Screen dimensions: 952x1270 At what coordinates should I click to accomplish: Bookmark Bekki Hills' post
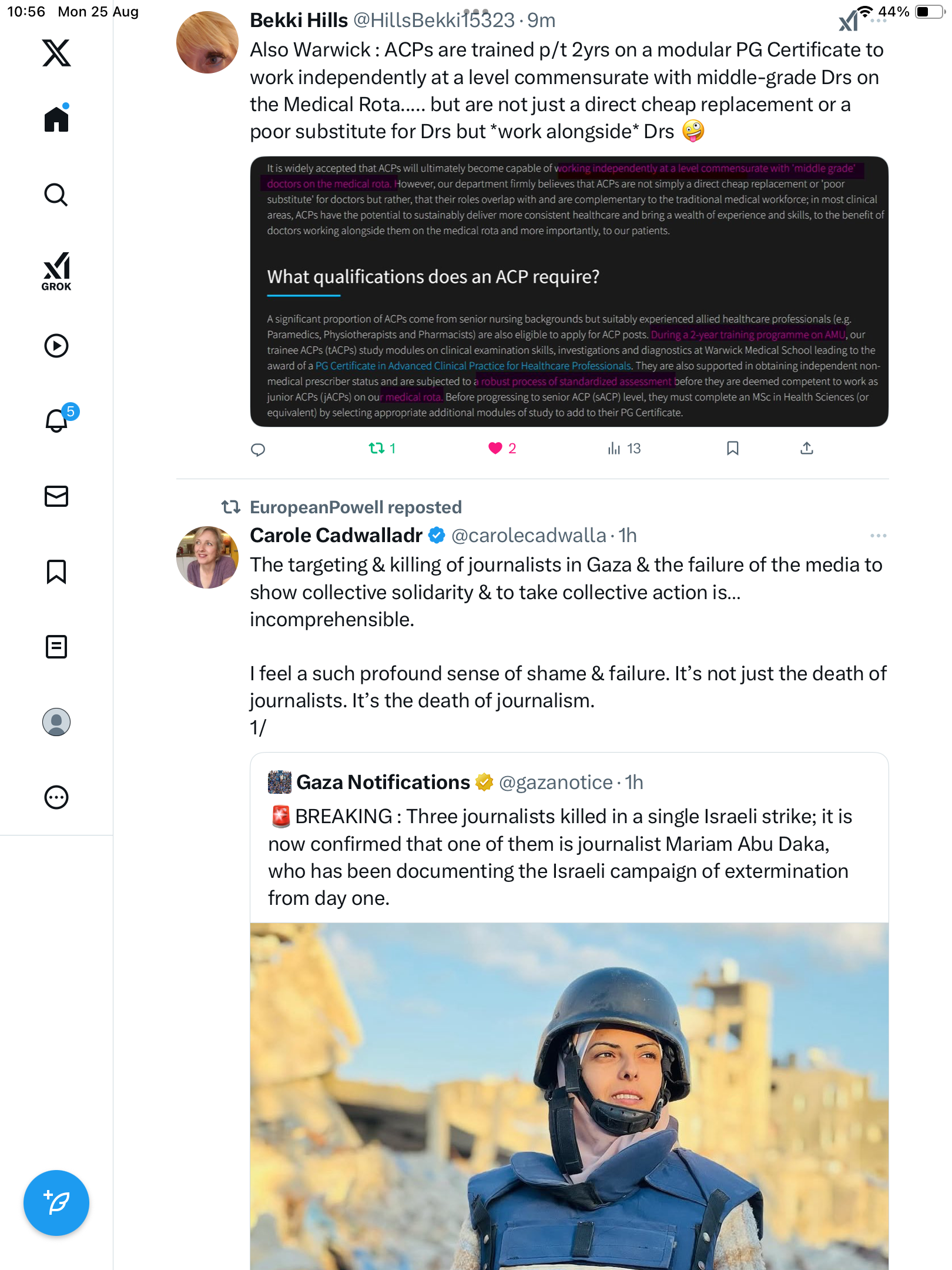[732, 449]
